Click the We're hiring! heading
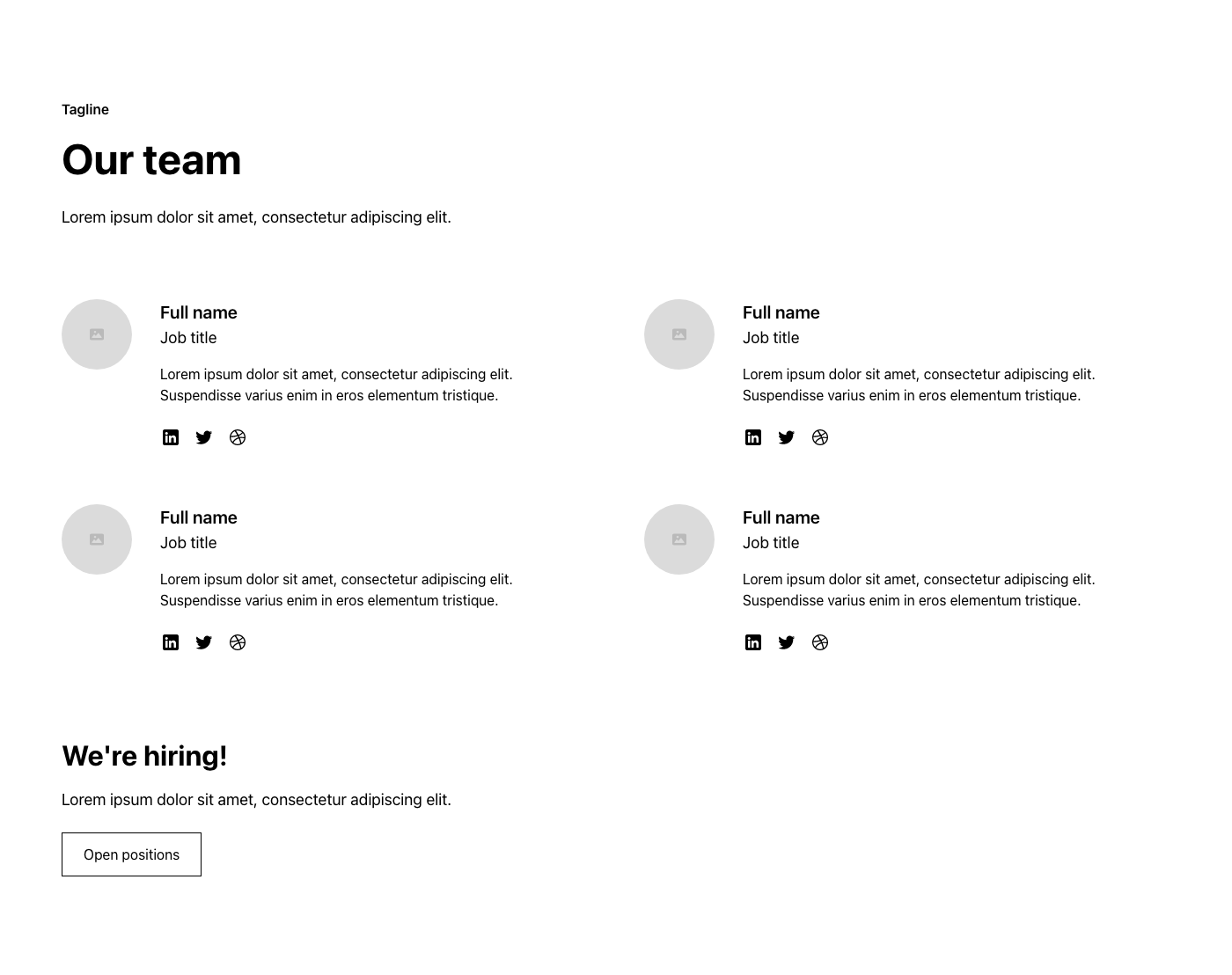 [144, 756]
